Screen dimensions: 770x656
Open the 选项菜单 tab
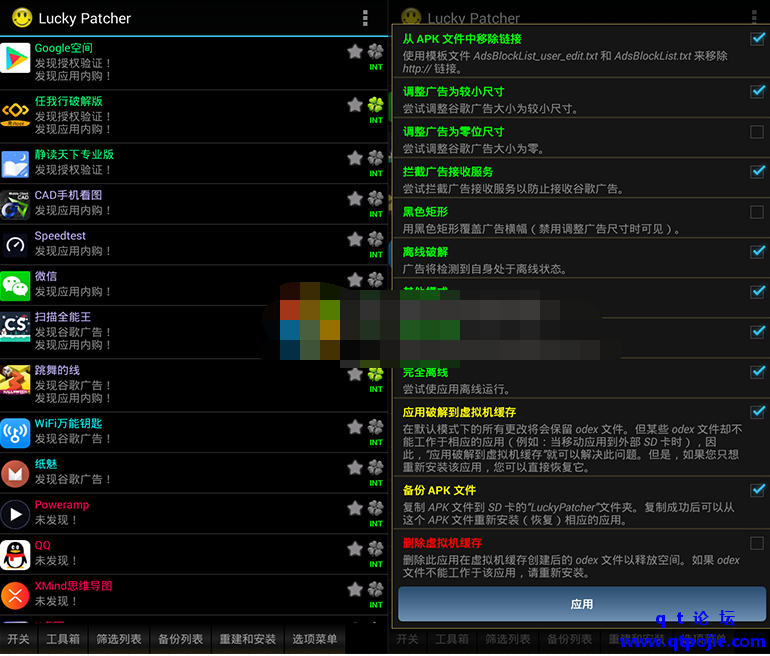point(314,639)
